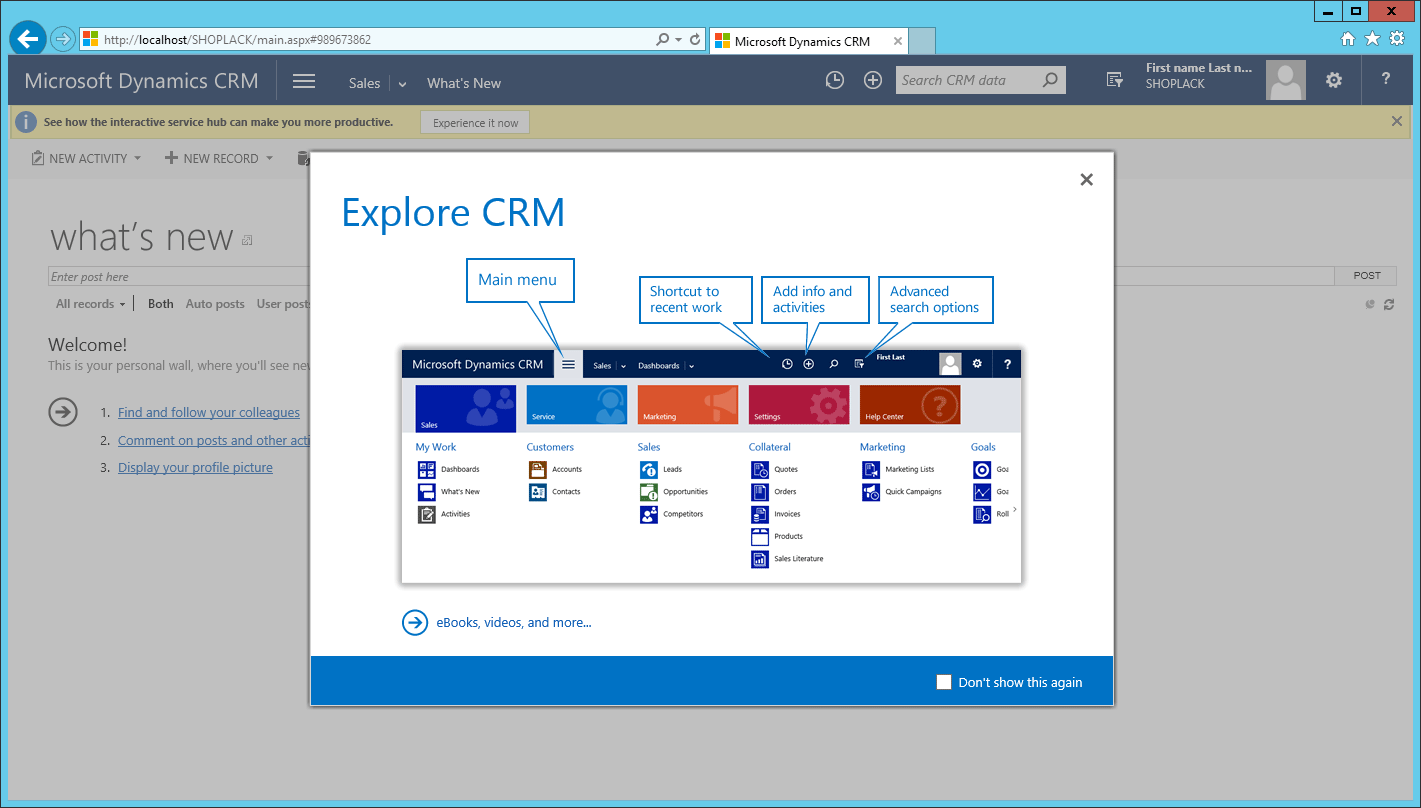1421x808 pixels.
Task: Check the Don't show this again box
Action: point(944,682)
